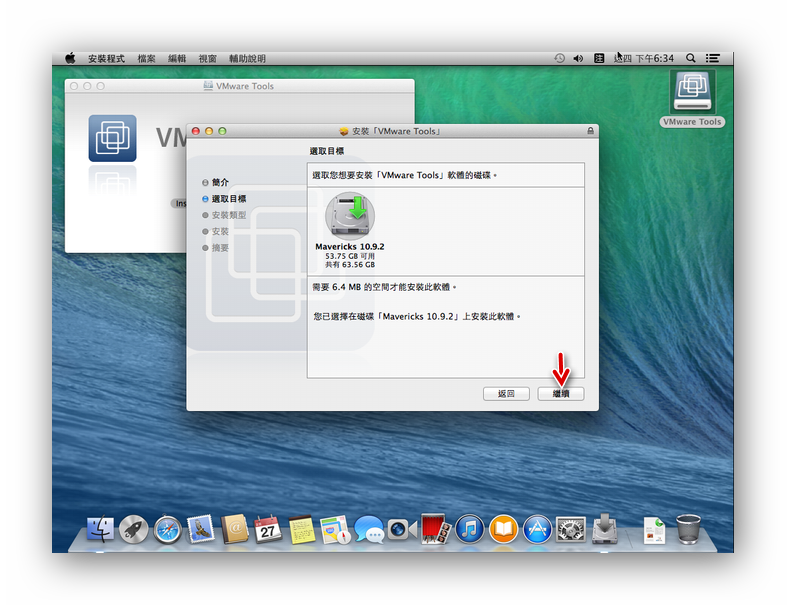Open Spotlight search magnifier
The image size is (800, 605).
690,58
